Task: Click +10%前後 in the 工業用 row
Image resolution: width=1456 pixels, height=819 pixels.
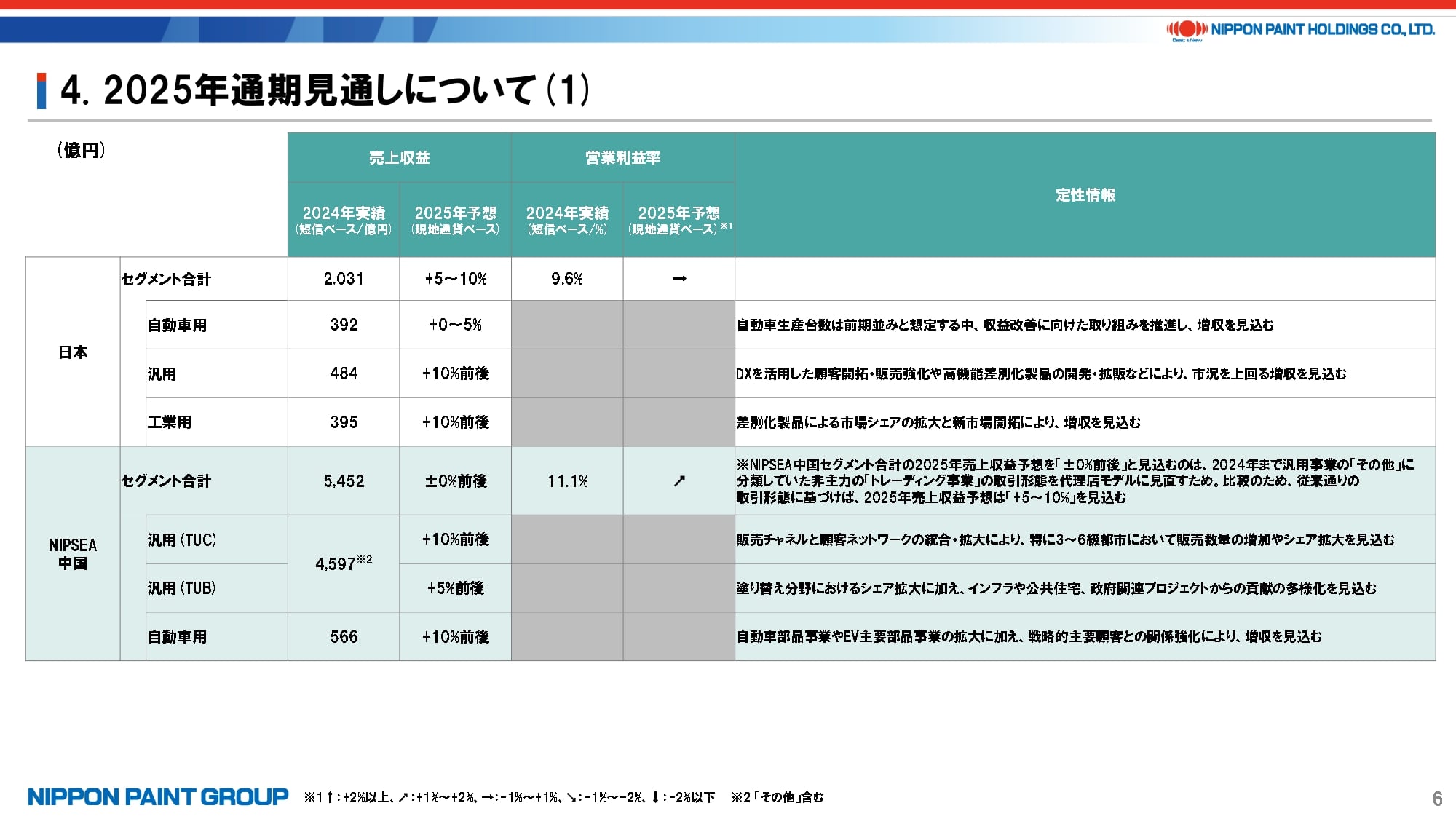Action: [x=456, y=422]
